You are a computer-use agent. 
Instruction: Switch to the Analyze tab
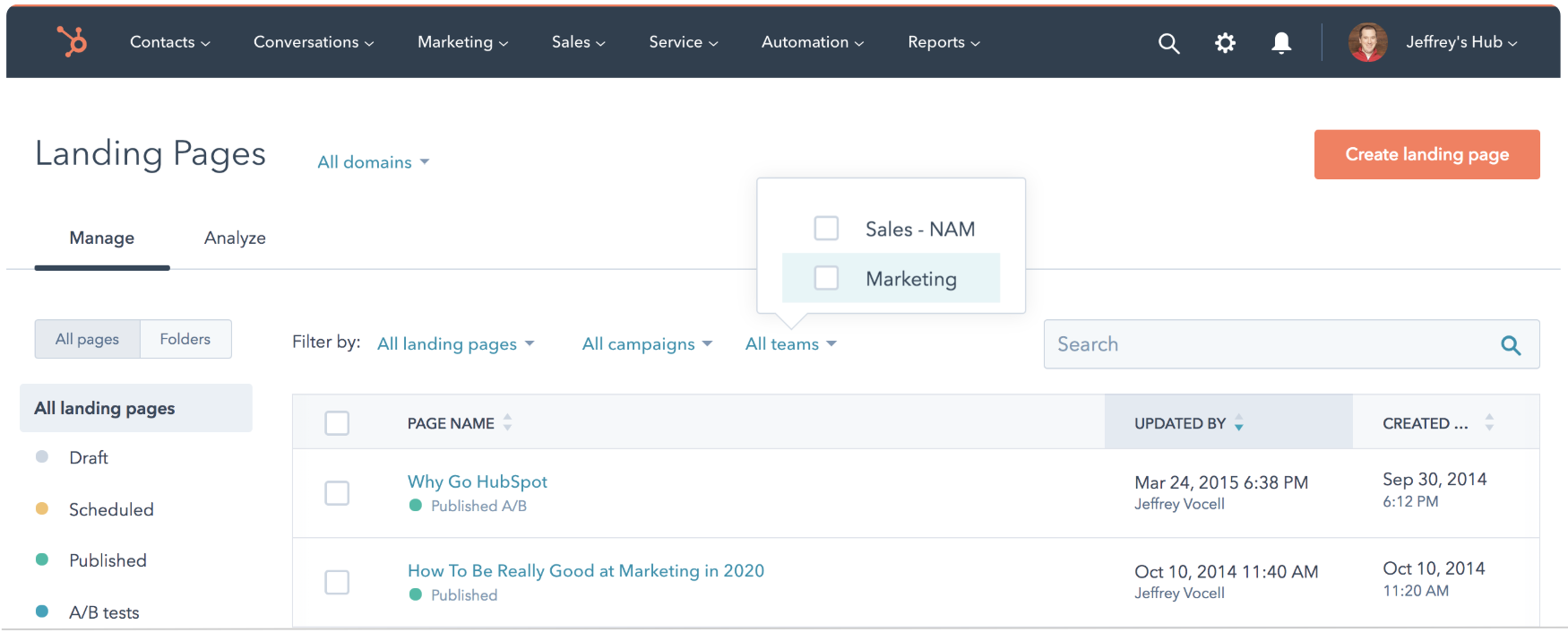[235, 238]
